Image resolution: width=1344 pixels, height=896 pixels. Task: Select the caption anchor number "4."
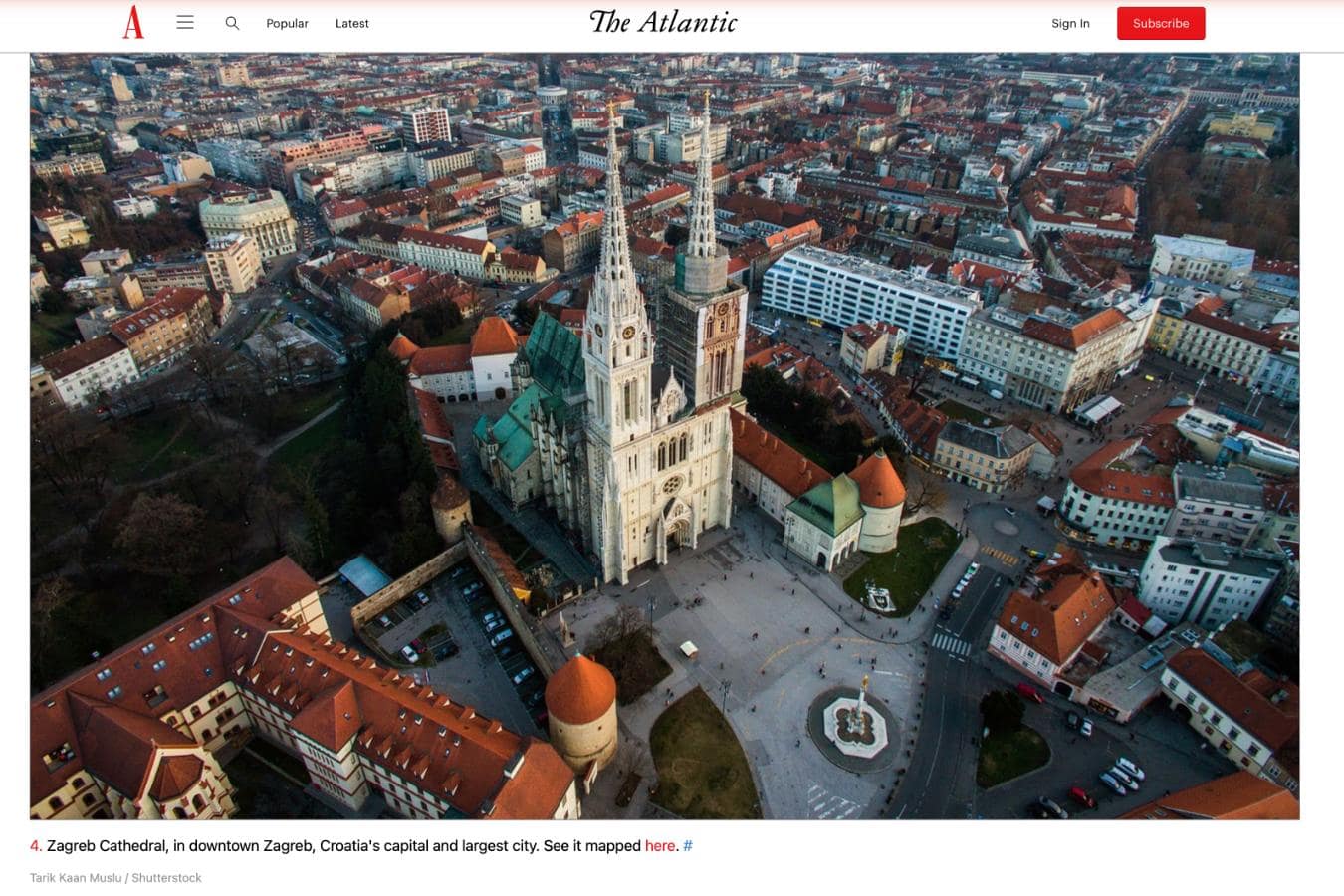pyautogui.click(x=35, y=845)
